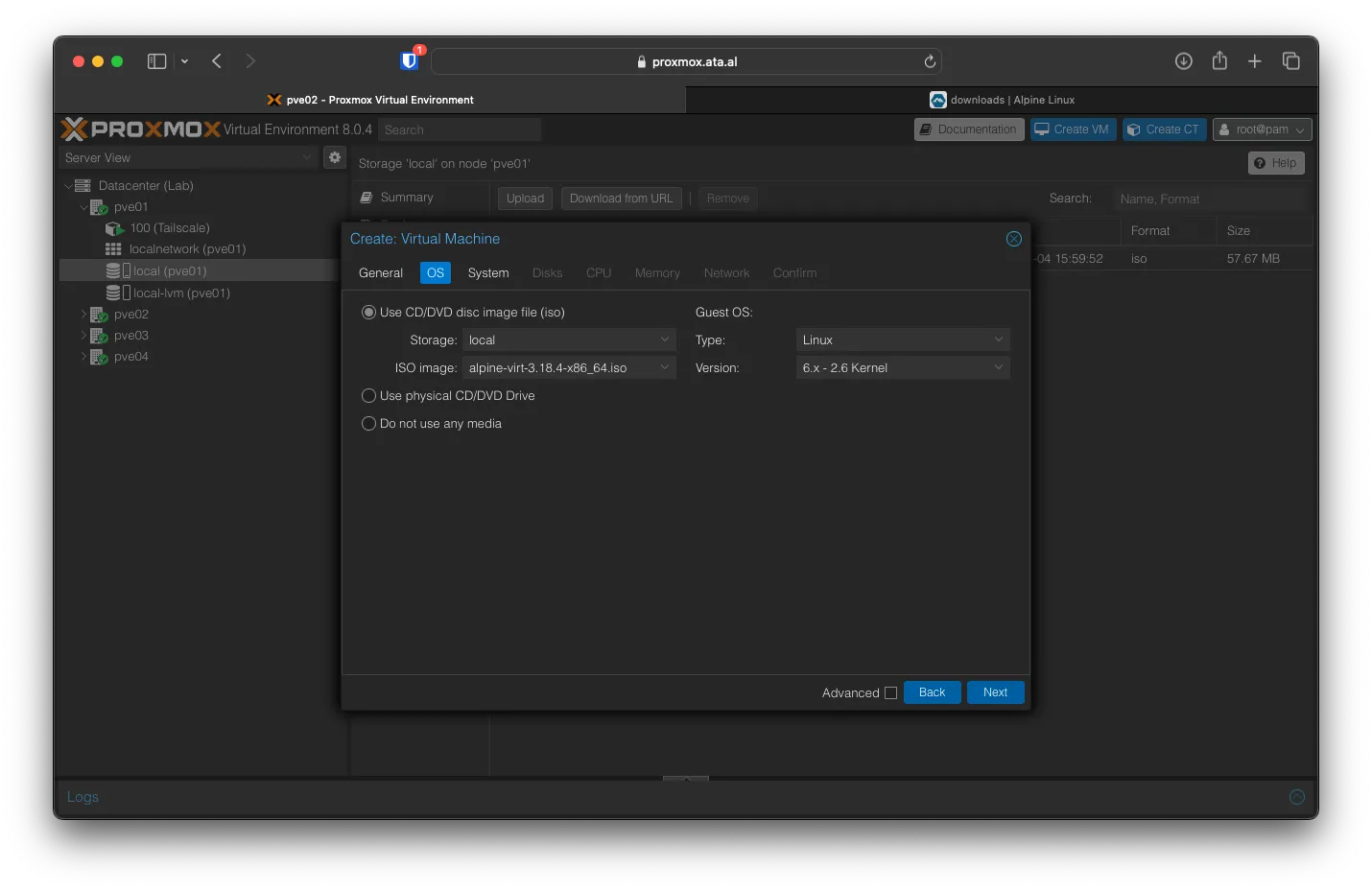Select local-lvm (pve01) storage
Viewport: 1372px width, 890px height.
click(x=181, y=293)
